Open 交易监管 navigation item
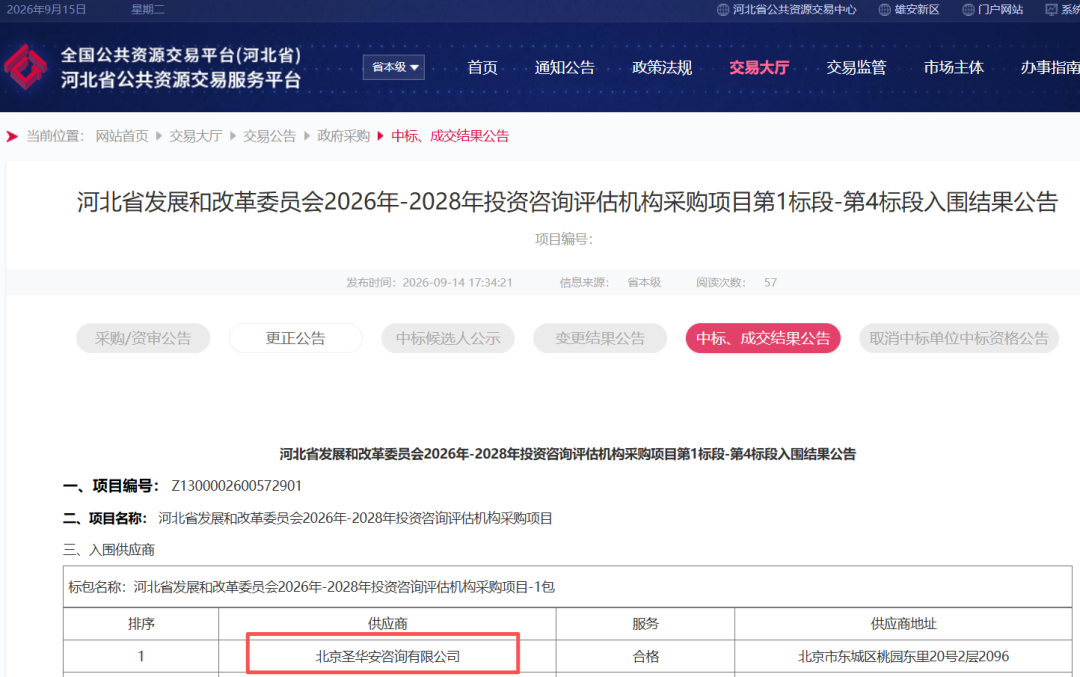The height and width of the screenshot is (677, 1080). 856,67
